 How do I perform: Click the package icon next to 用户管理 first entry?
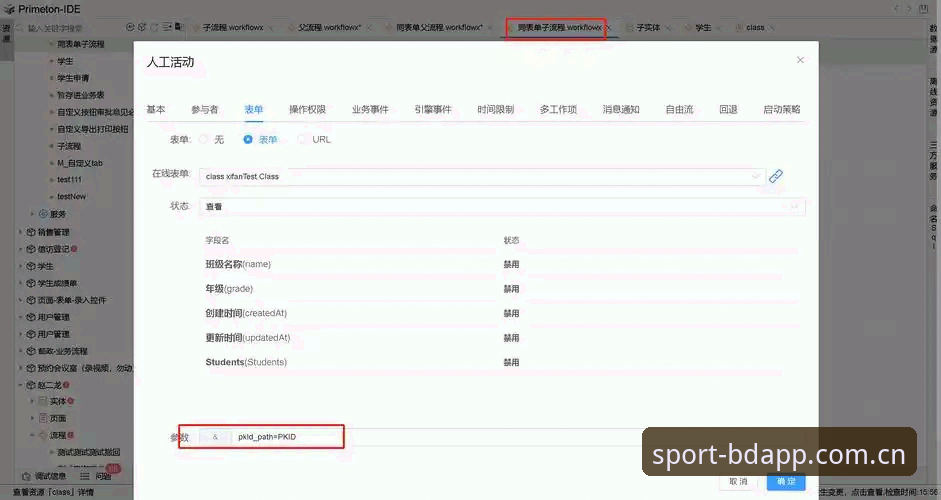[x=31, y=317]
